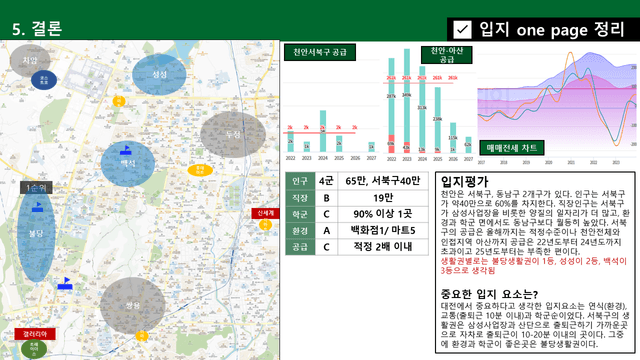This screenshot has height=360, width=640.
Task: Click the yellow marker under 신세계 label
Action: pyautogui.click(x=265, y=225)
